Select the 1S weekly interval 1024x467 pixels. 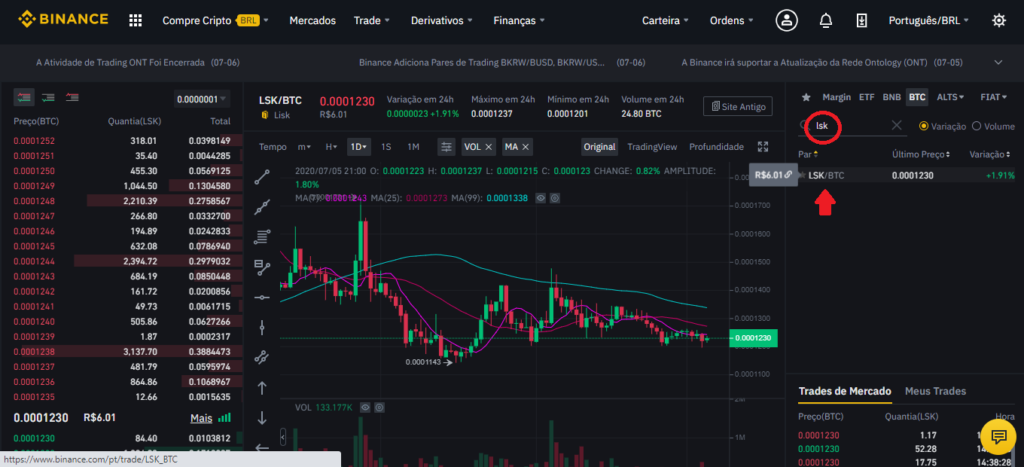click(x=386, y=146)
